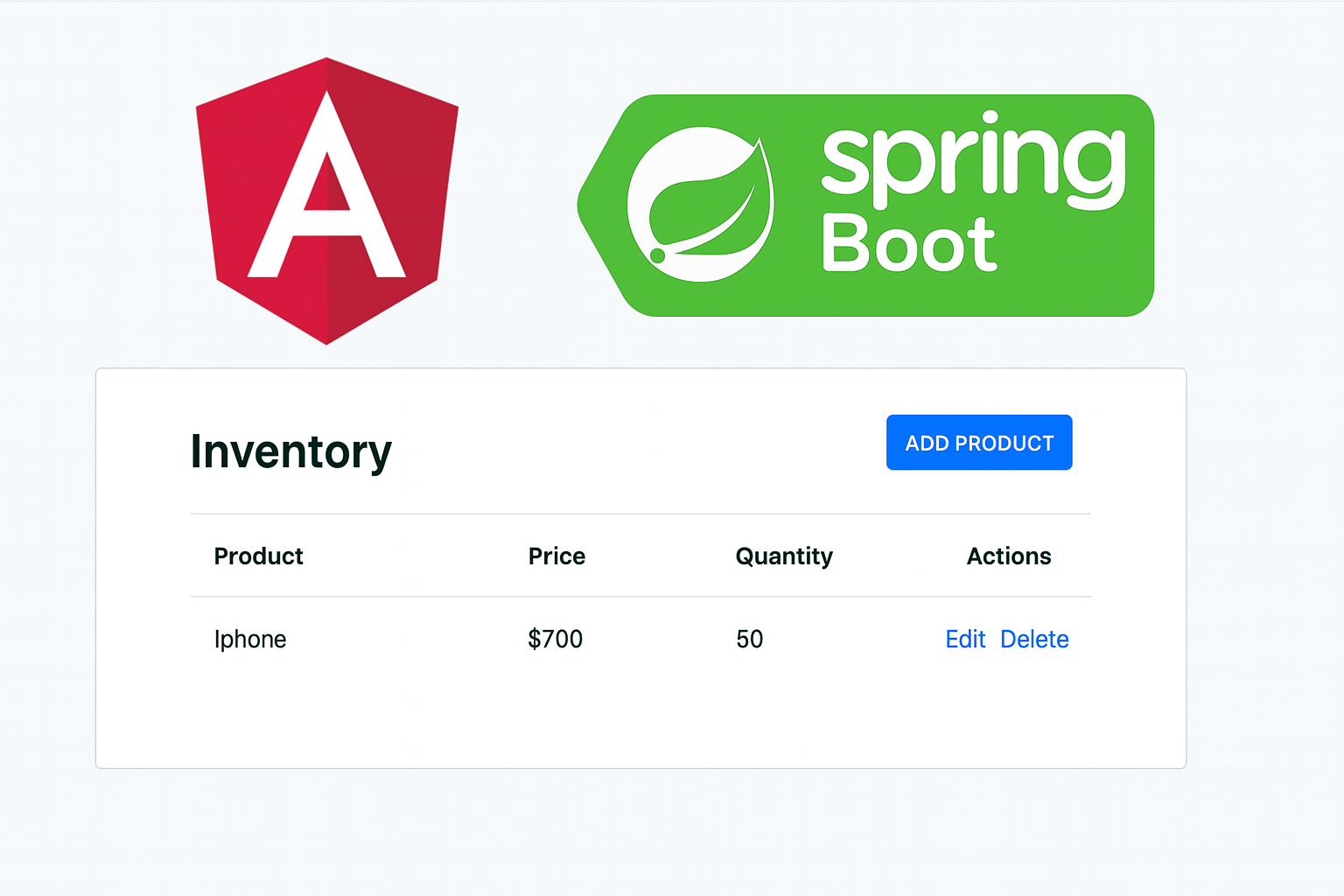Screen dimensions: 1344x896
Task: Click the Inventory heading
Action: (x=291, y=452)
